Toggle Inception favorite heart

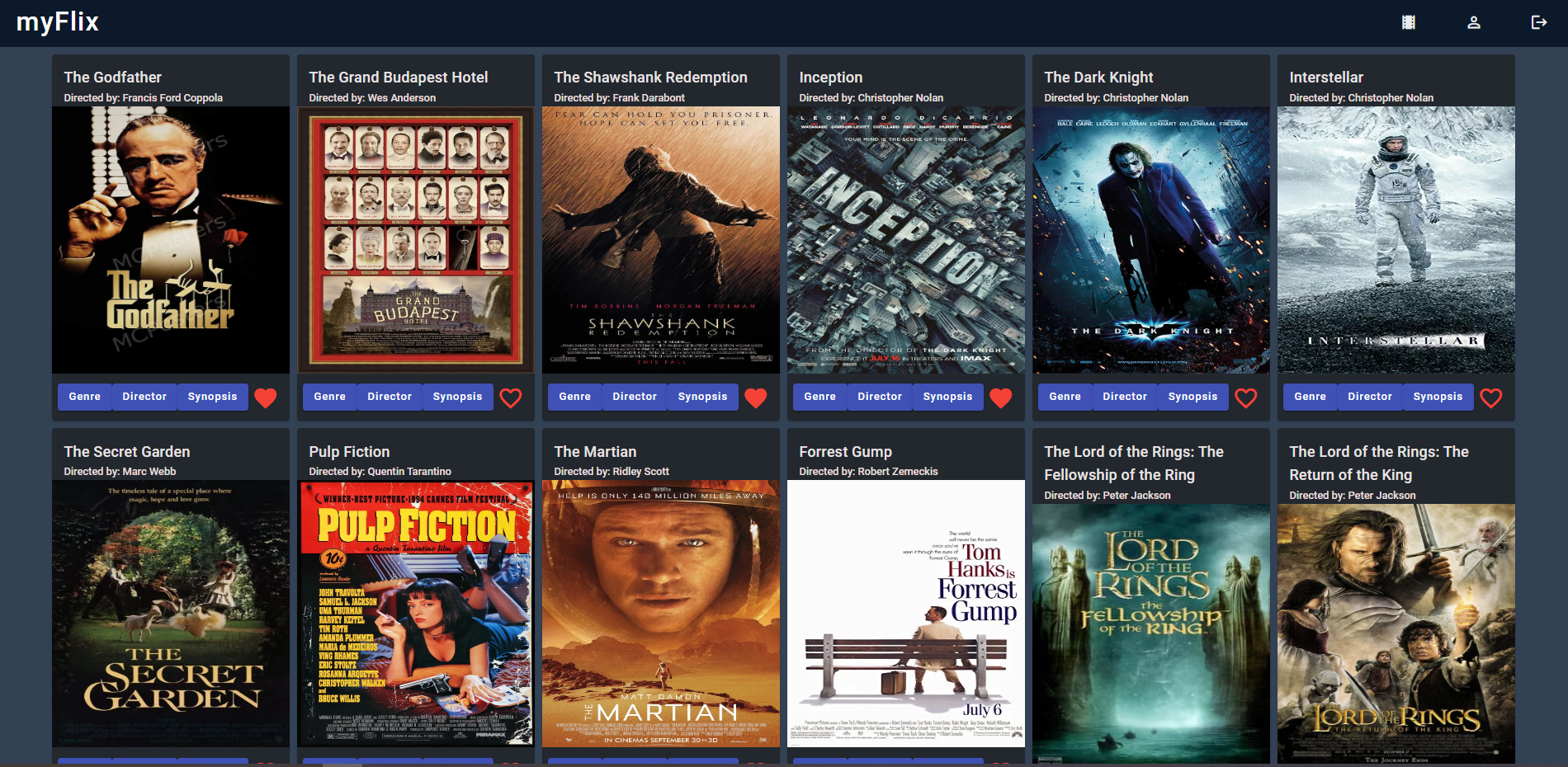[x=1001, y=398]
